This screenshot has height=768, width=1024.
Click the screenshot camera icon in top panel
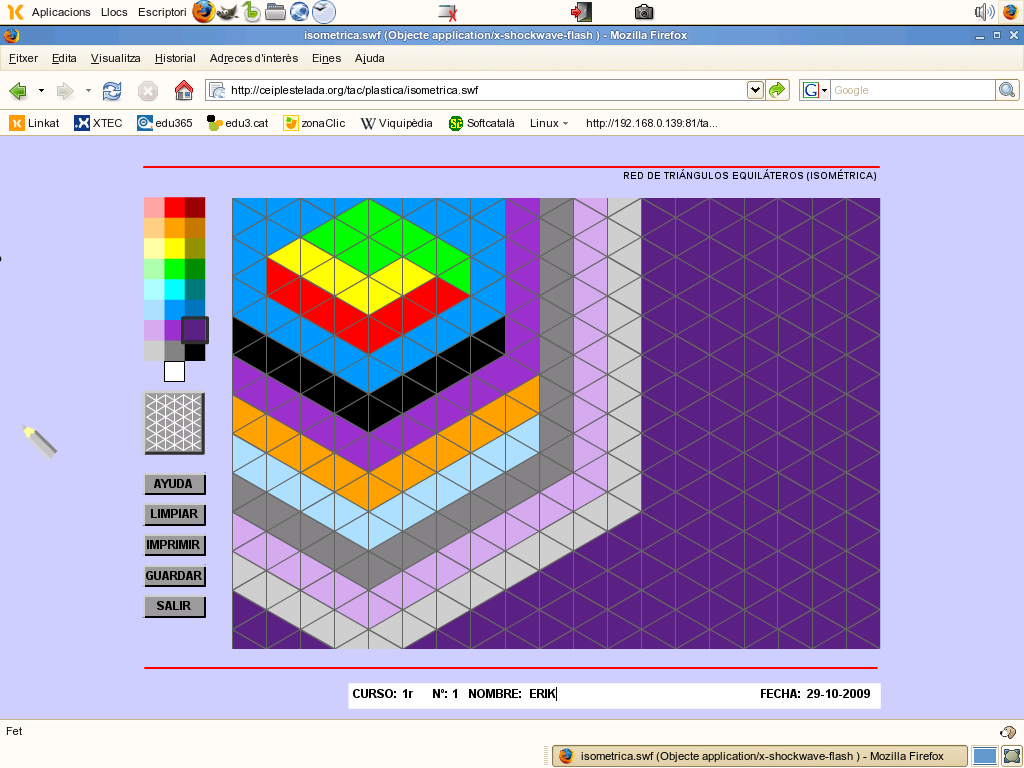tap(644, 12)
